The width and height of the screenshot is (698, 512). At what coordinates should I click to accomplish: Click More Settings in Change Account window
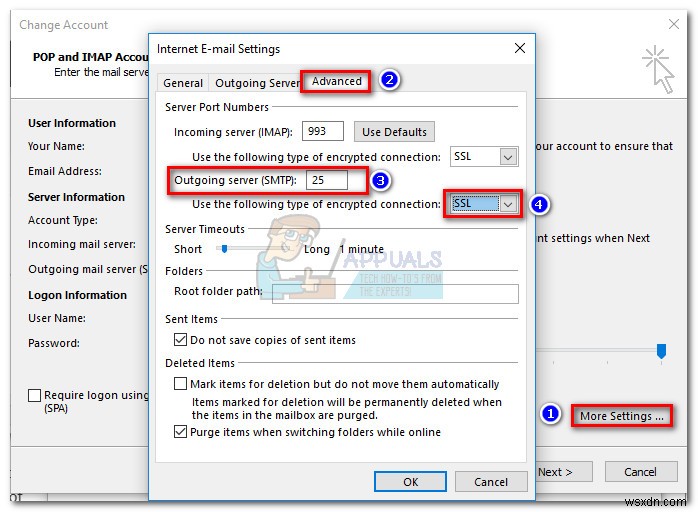621,416
